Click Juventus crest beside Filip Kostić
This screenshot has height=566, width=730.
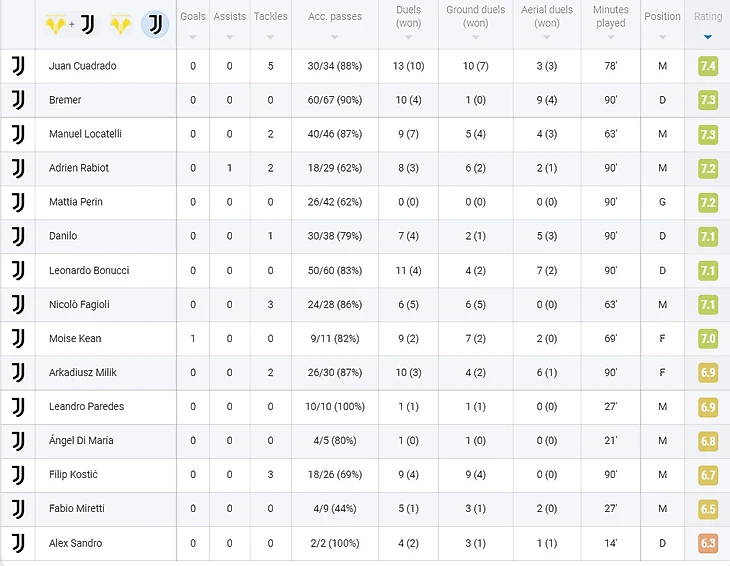pyautogui.click(x=18, y=475)
